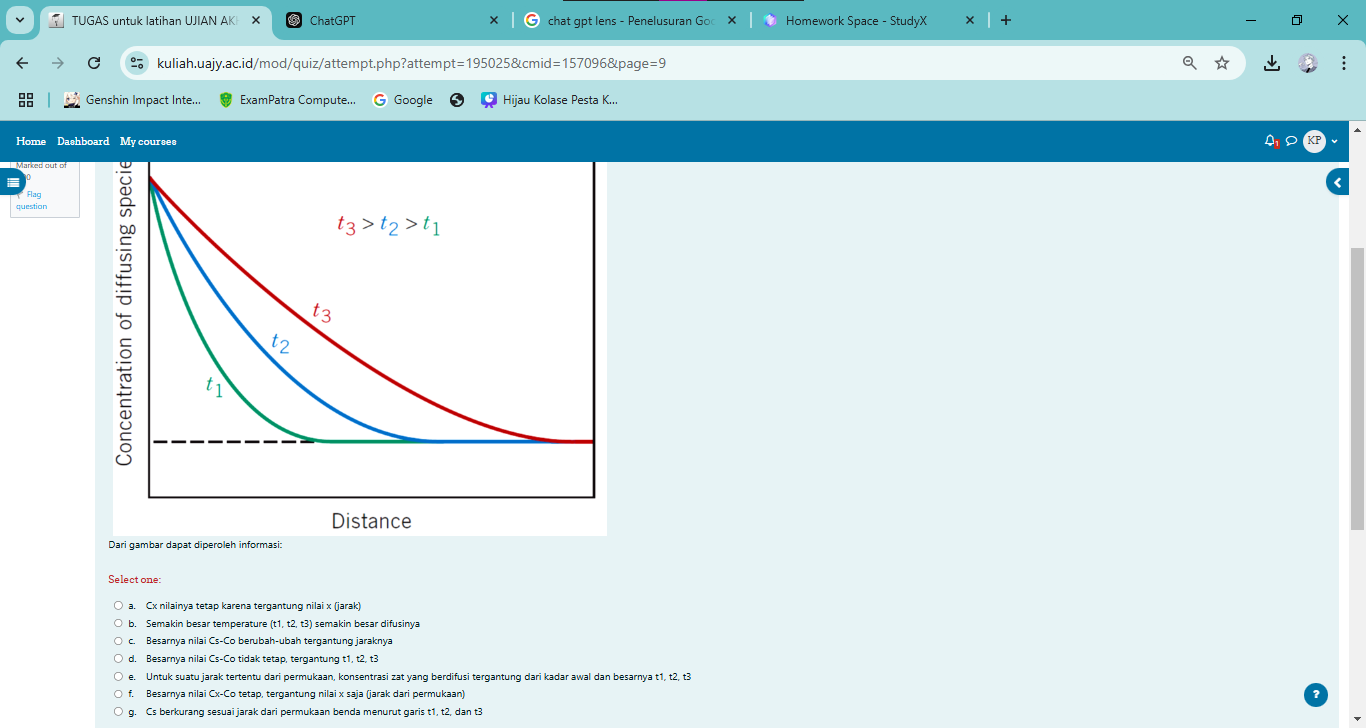
Task: Select option c: Cs-Co berubah-ubah tergantung jaraknya
Action: (x=118, y=641)
